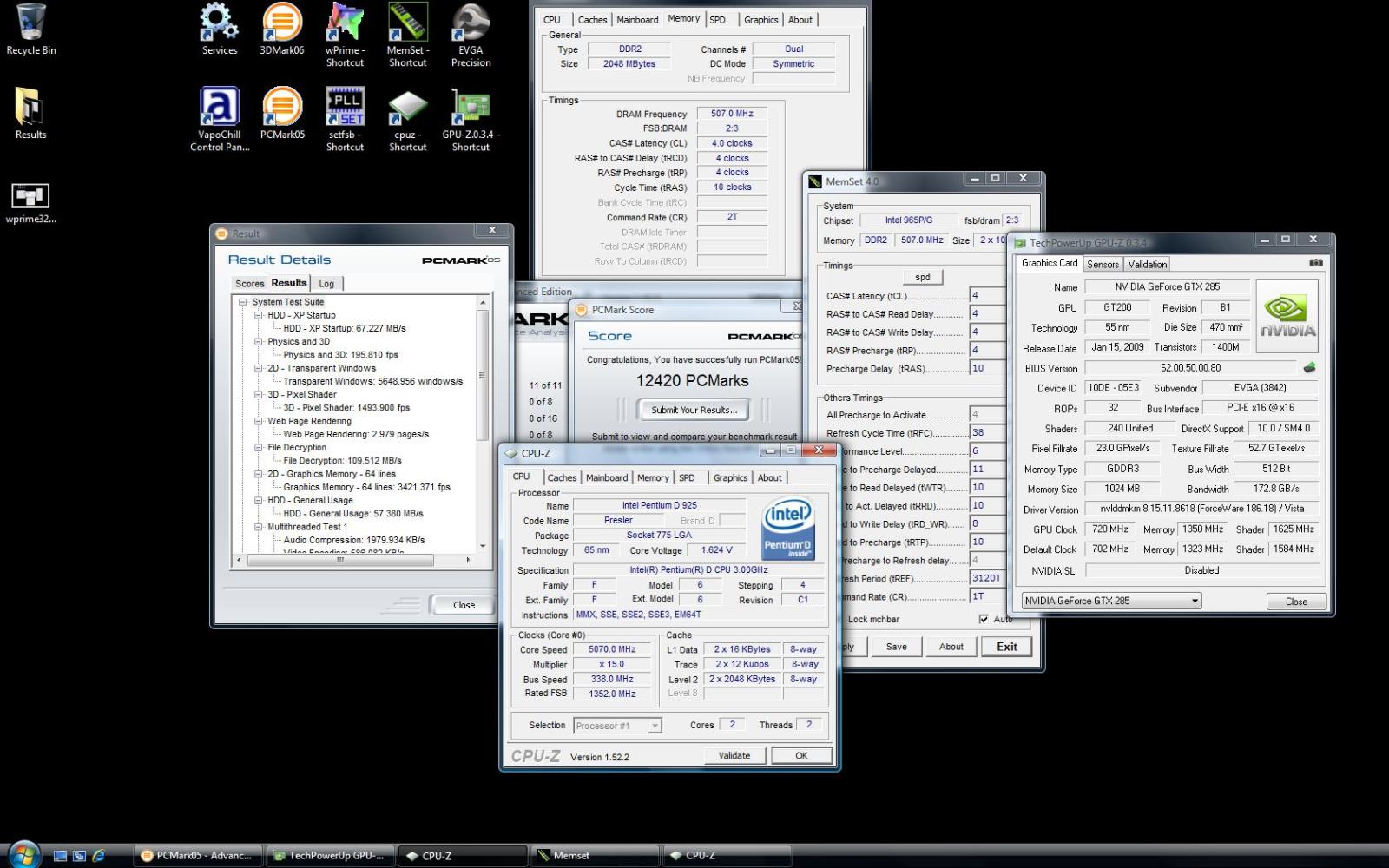Open the Validation tab in GPU-Z

(1148, 264)
